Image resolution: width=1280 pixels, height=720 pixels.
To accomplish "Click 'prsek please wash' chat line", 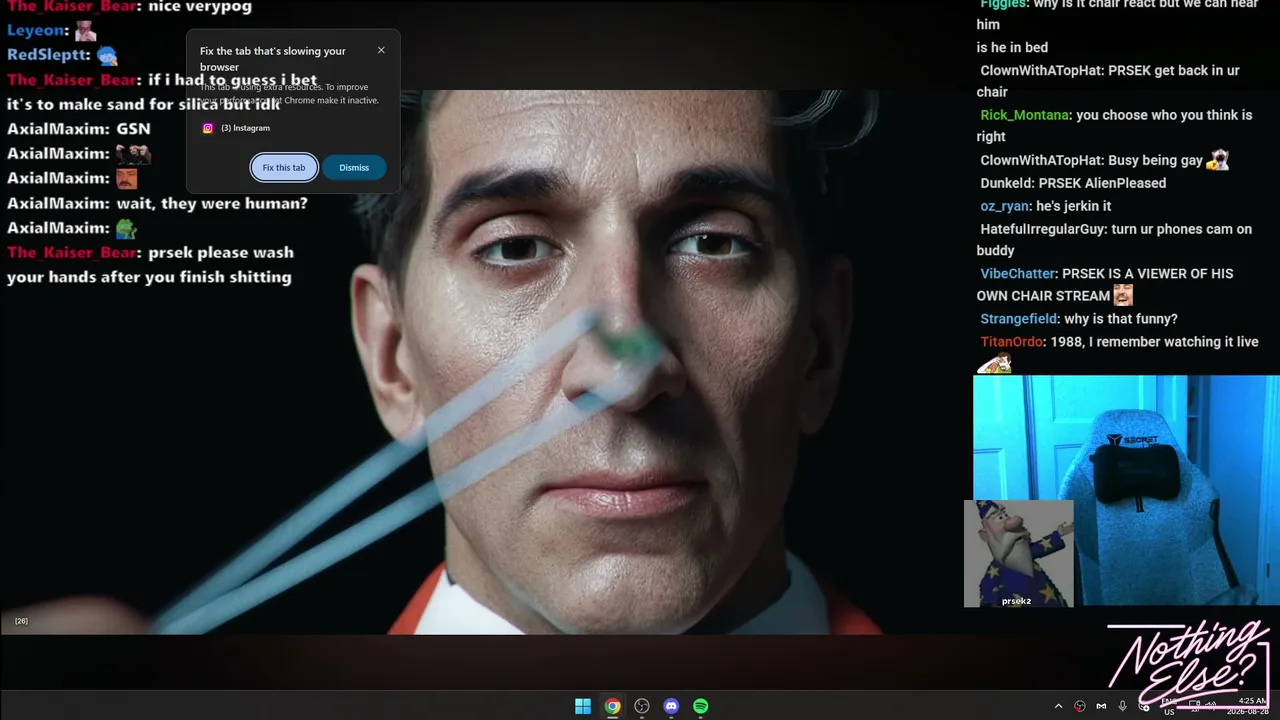I will coord(221,253).
